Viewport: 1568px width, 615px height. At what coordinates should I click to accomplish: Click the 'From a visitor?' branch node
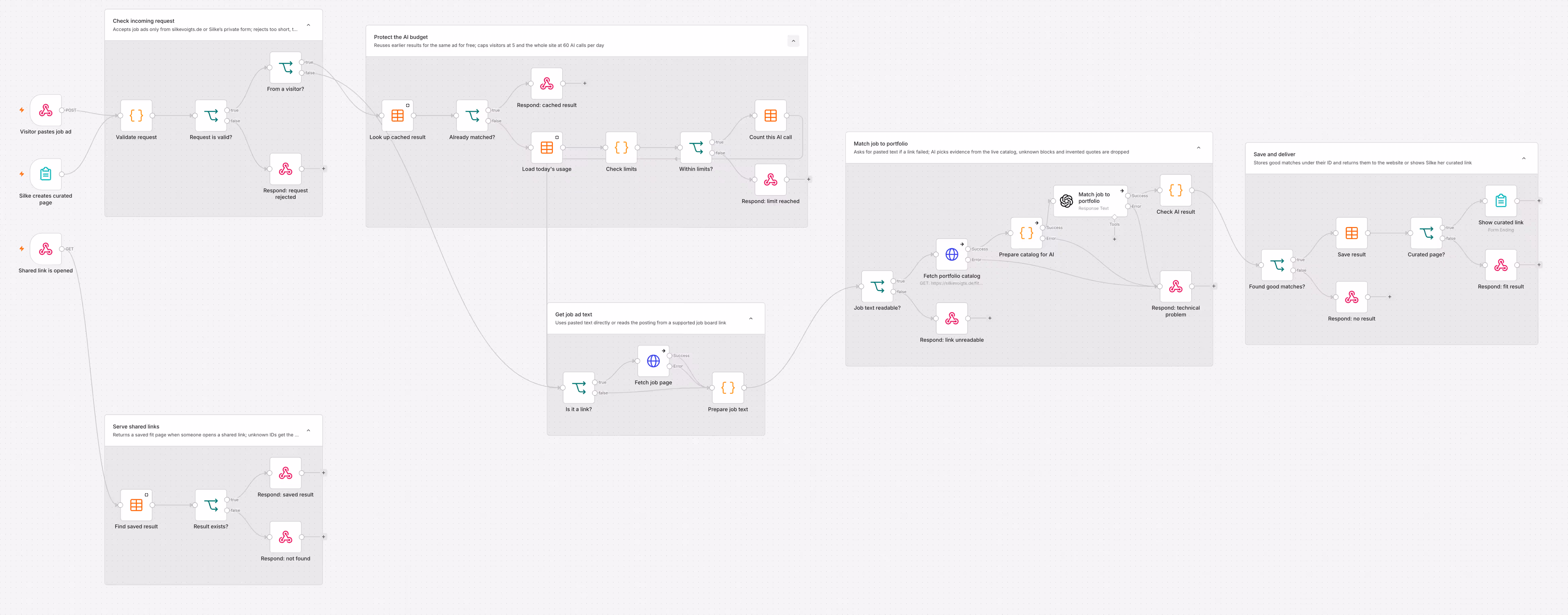pos(286,68)
